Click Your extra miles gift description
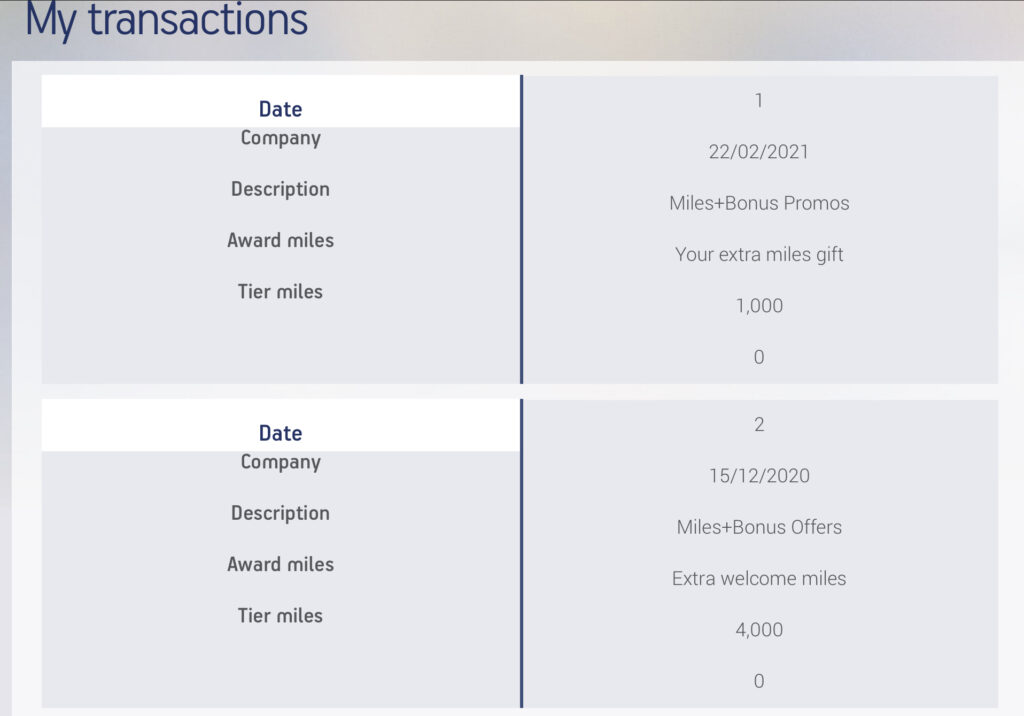This screenshot has height=716, width=1024. pos(759,254)
